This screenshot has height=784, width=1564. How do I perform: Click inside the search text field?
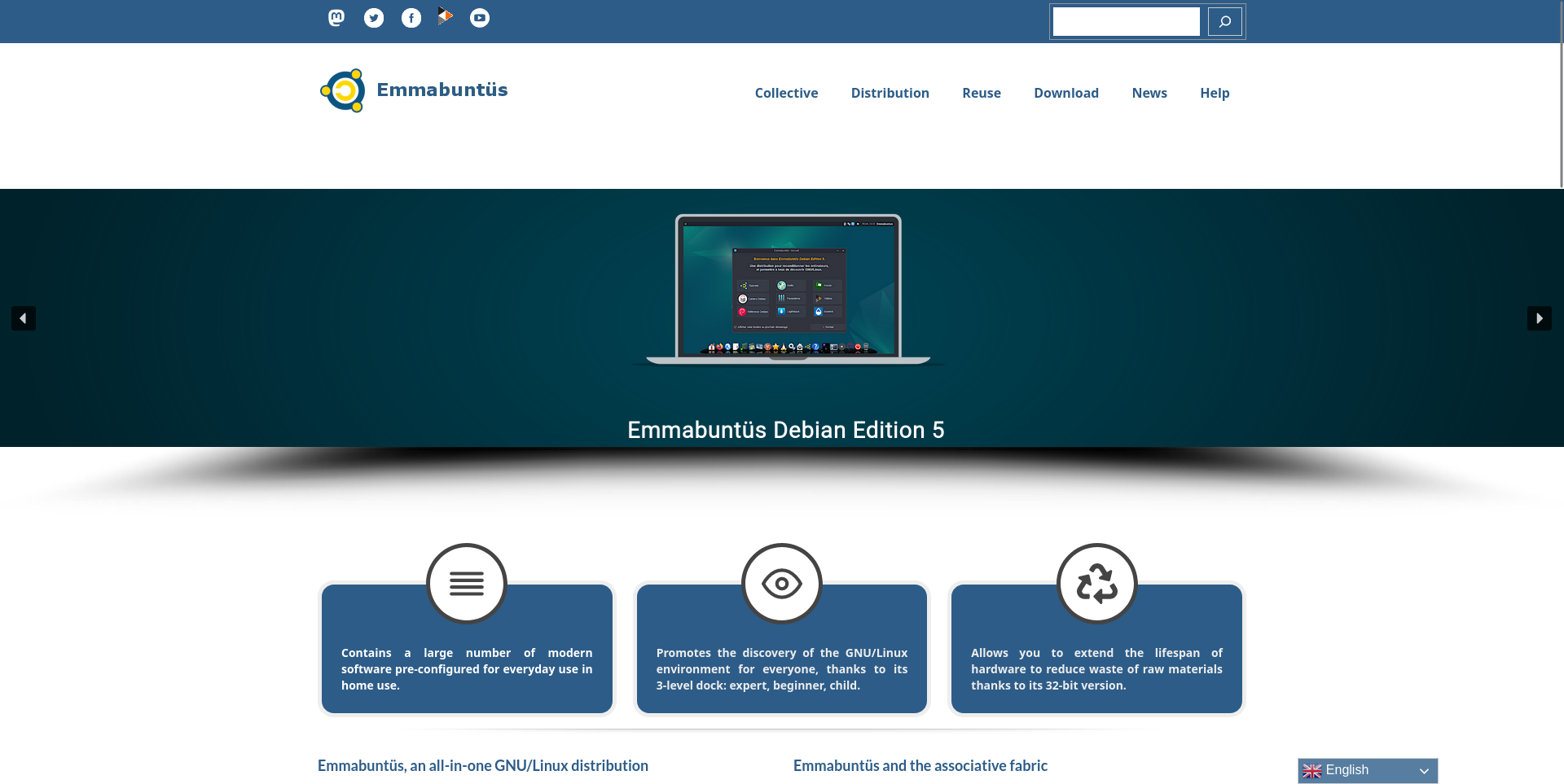(1126, 22)
